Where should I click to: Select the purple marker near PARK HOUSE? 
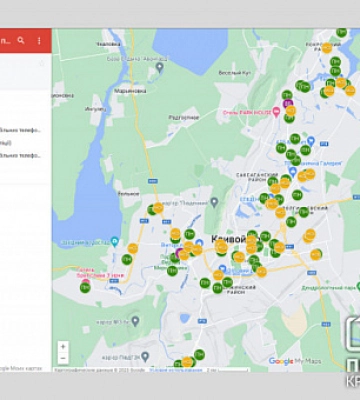pyautogui.click(x=288, y=104)
